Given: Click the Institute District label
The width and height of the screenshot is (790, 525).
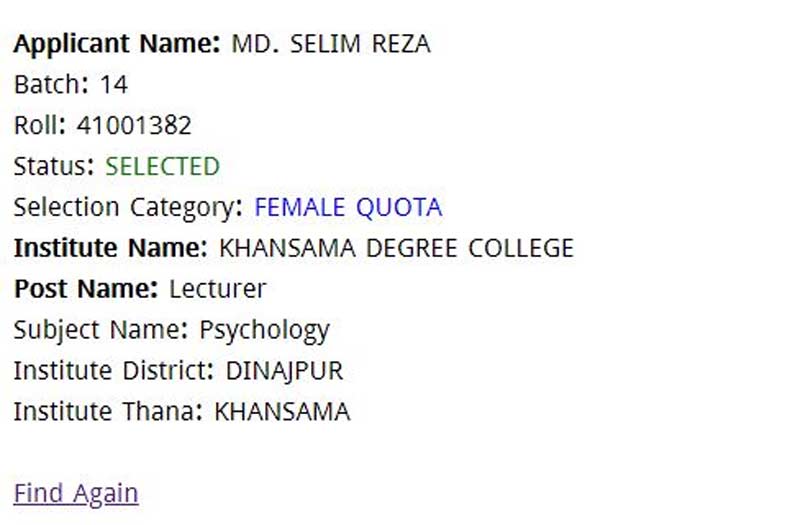Looking at the screenshot, I should [113, 371].
